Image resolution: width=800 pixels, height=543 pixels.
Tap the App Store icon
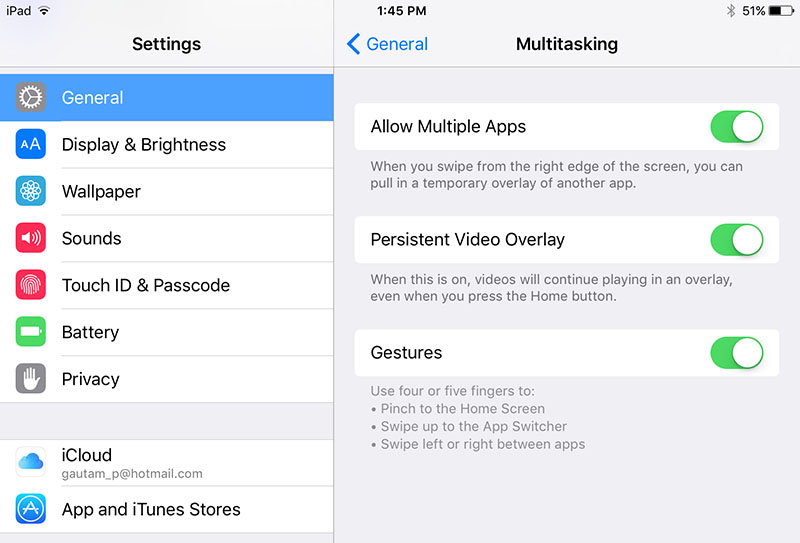point(31,509)
